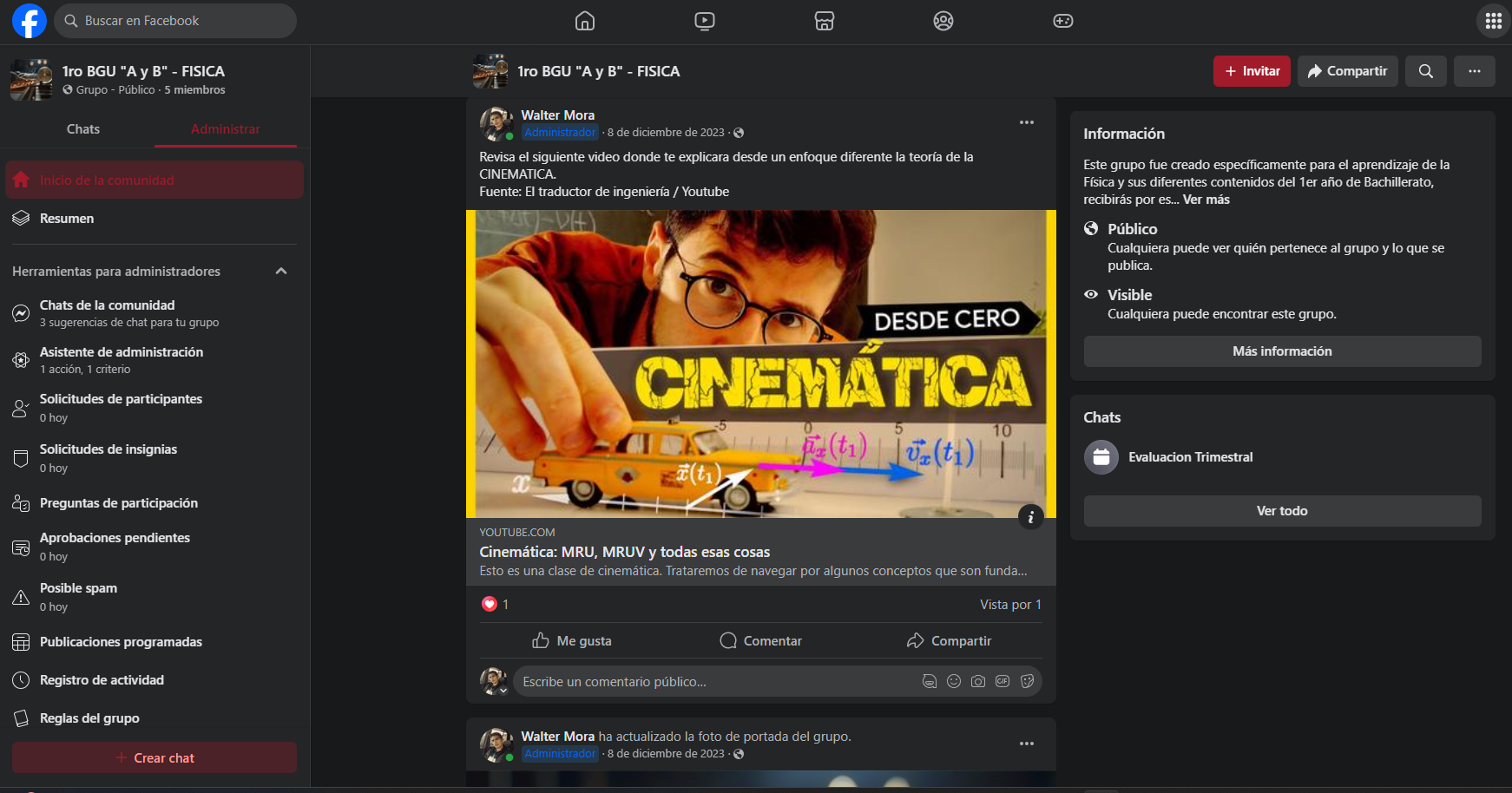The image size is (1512, 793).
Task: Open the first post's three-dot options menu
Action: (1026, 123)
